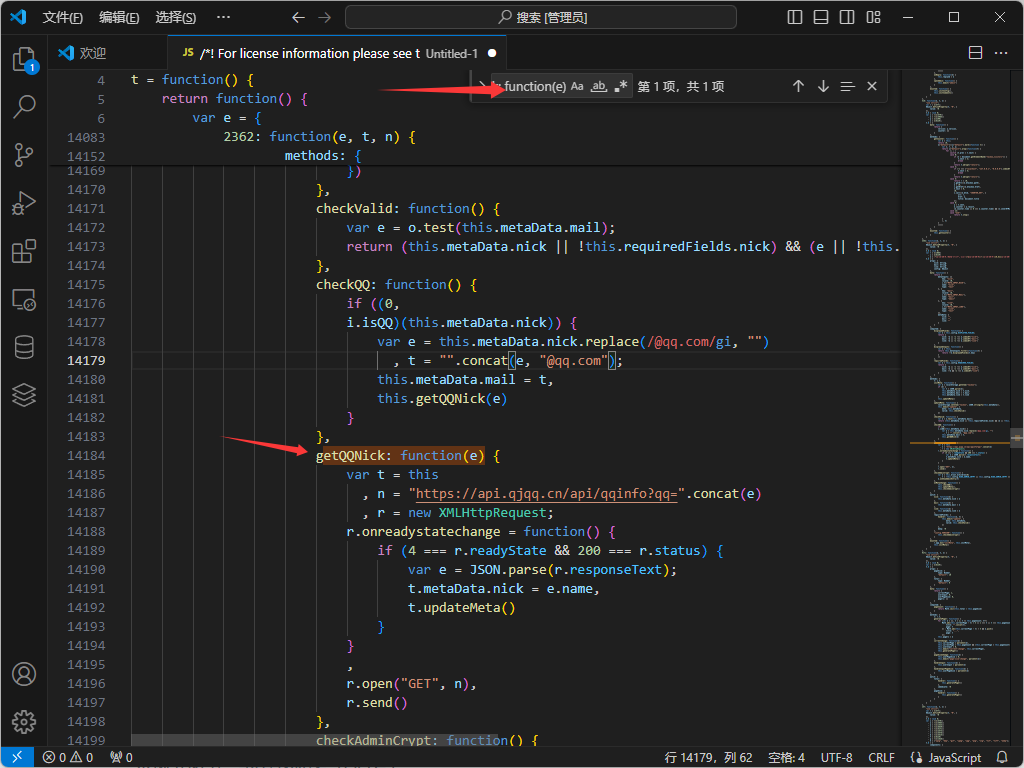Image resolution: width=1024 pixels, height=768 pixels.
Task: Click the minimap slider on the right
Action: click(1016, 437)
